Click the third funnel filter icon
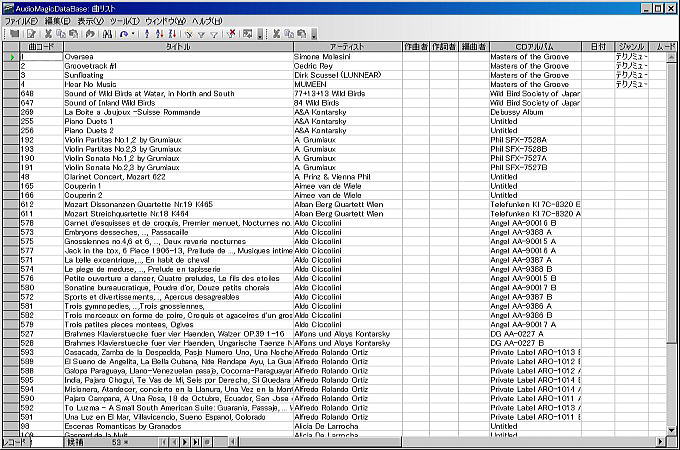Screen dimensions: 680x450 click(214, 34)
